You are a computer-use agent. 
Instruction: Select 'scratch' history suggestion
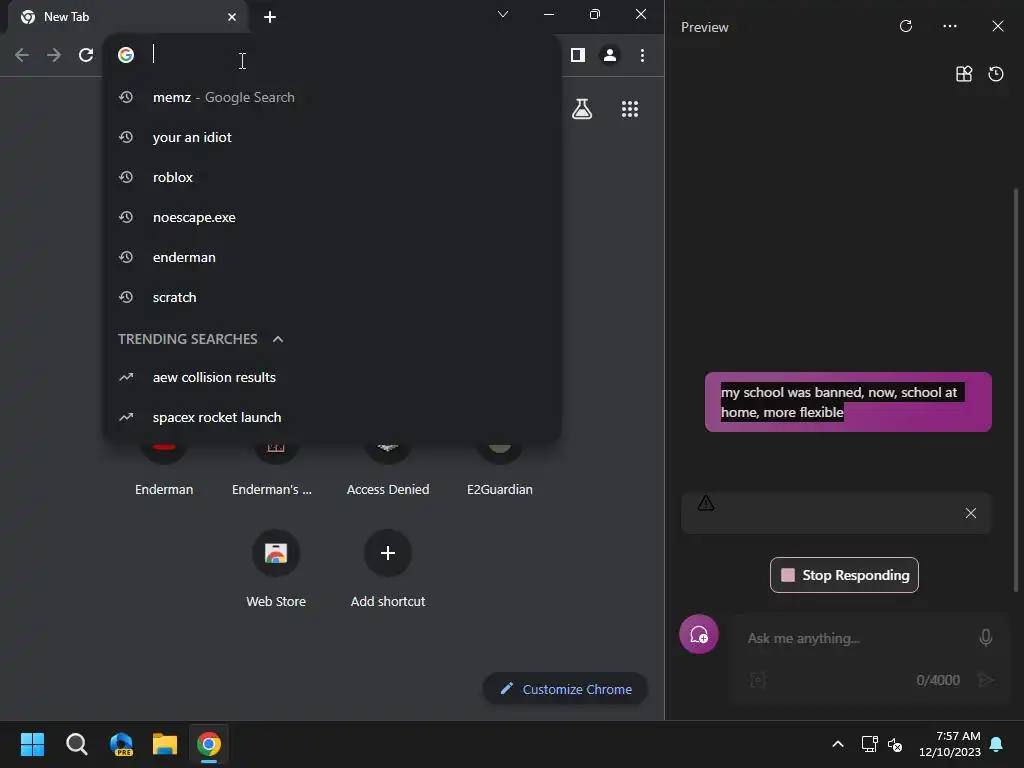point(332,297)
